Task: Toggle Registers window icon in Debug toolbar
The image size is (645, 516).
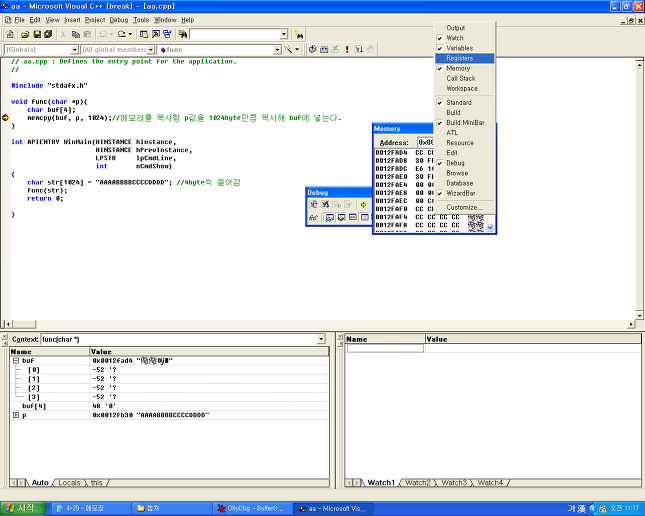Action: tap(353, 217)
